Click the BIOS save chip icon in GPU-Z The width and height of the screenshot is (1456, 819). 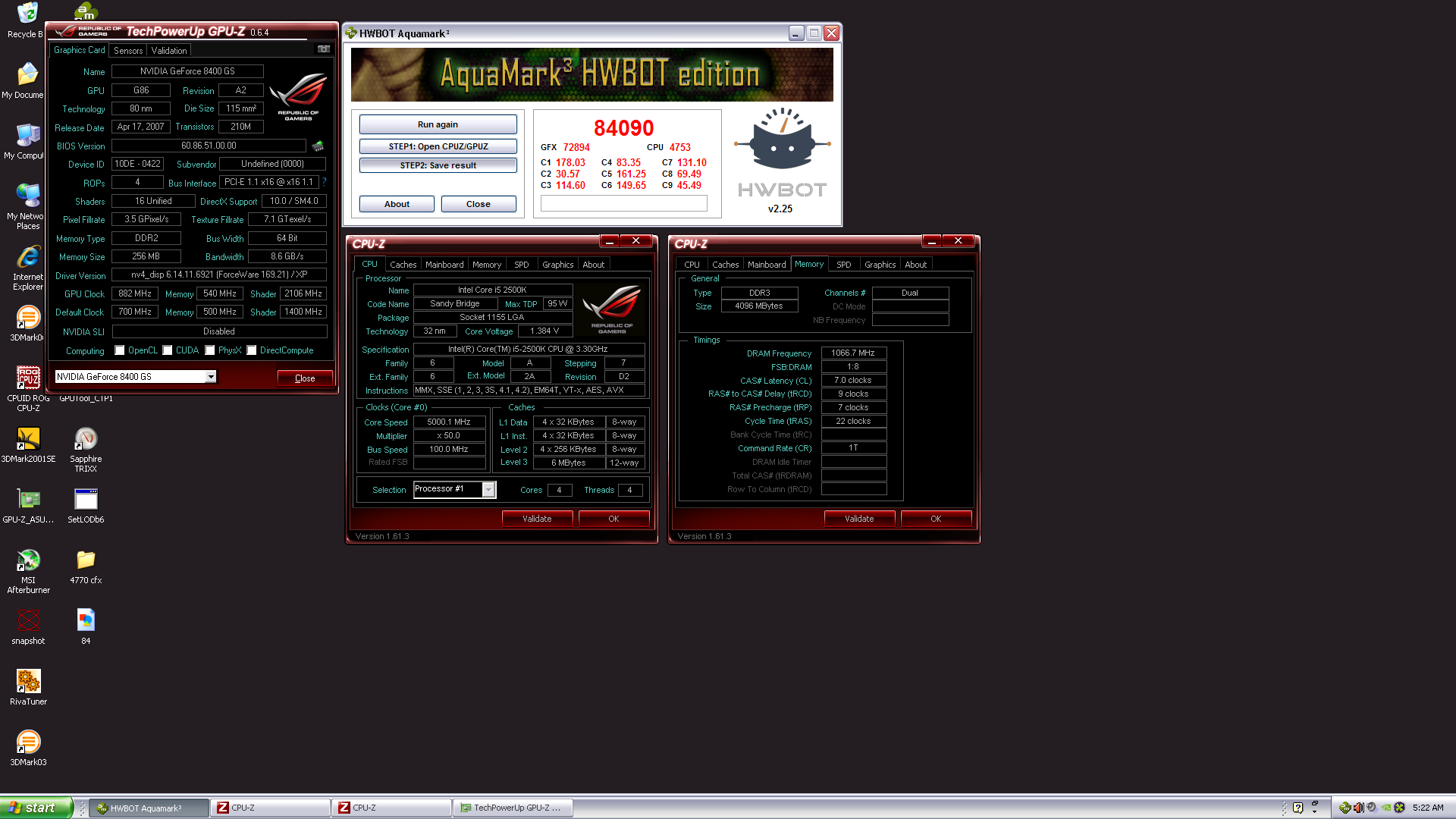pyautogui.click(x=318, y=146)
